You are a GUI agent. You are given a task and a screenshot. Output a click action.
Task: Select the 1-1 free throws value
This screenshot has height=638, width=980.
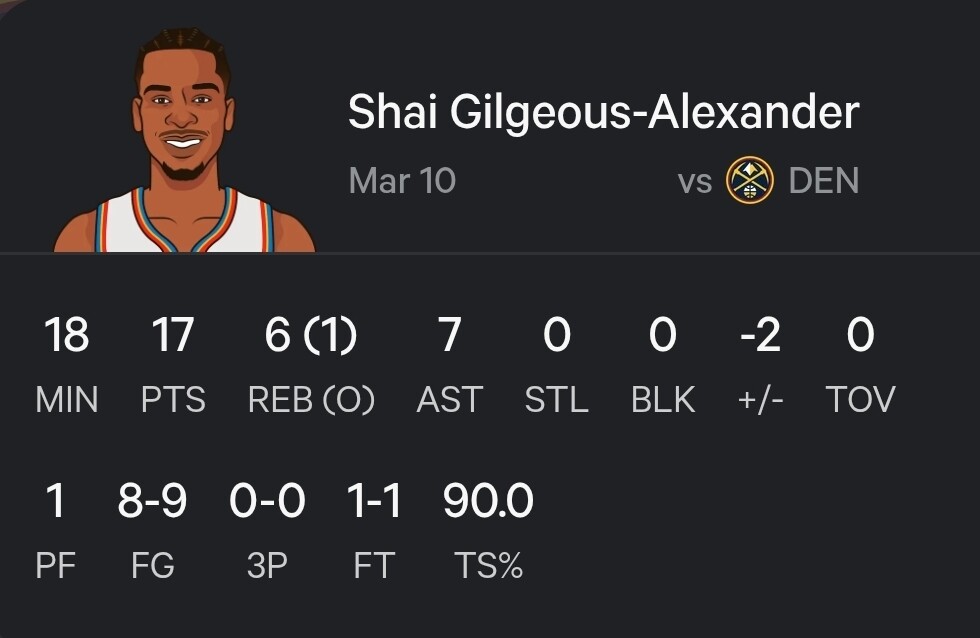click(x=374, y=501)
